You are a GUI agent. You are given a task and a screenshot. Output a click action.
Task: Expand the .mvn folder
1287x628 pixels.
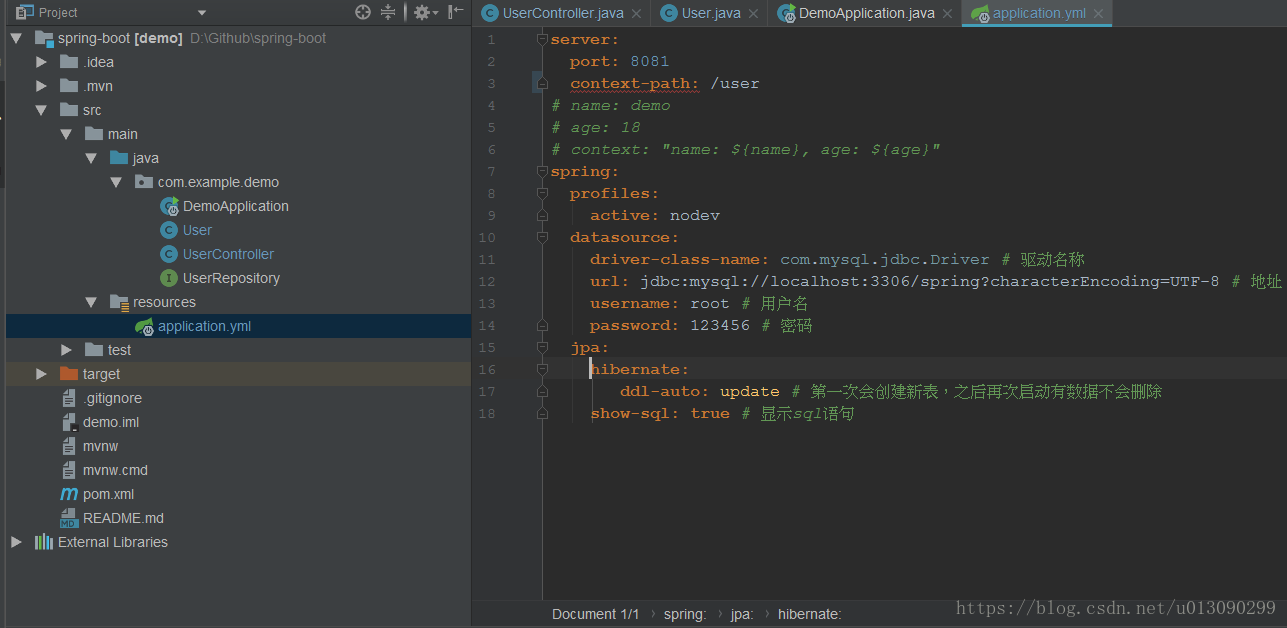tap(41, 86)
